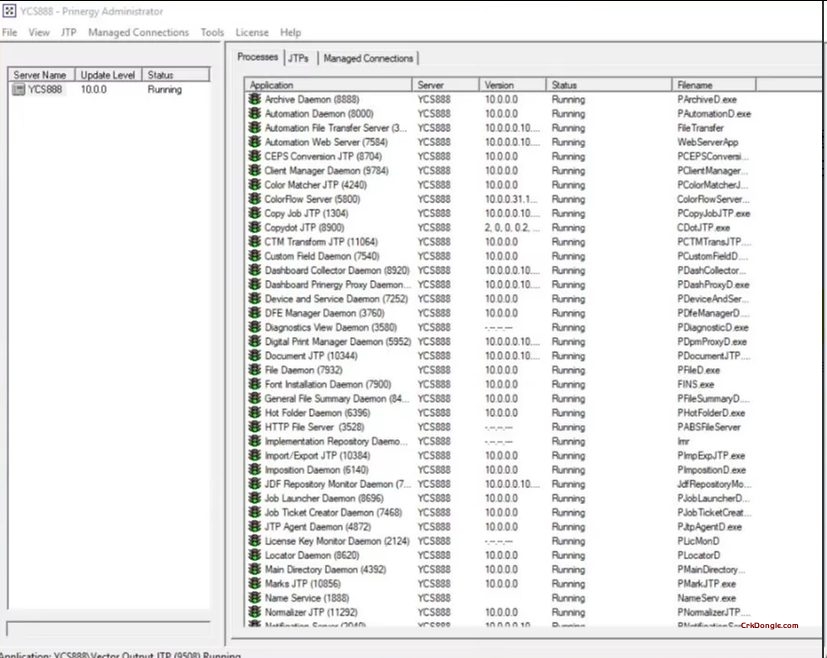Click the status icon beside Digital Print Manager Daemon
The height and width of the screenshot is (658, 827).
[255, 341]
